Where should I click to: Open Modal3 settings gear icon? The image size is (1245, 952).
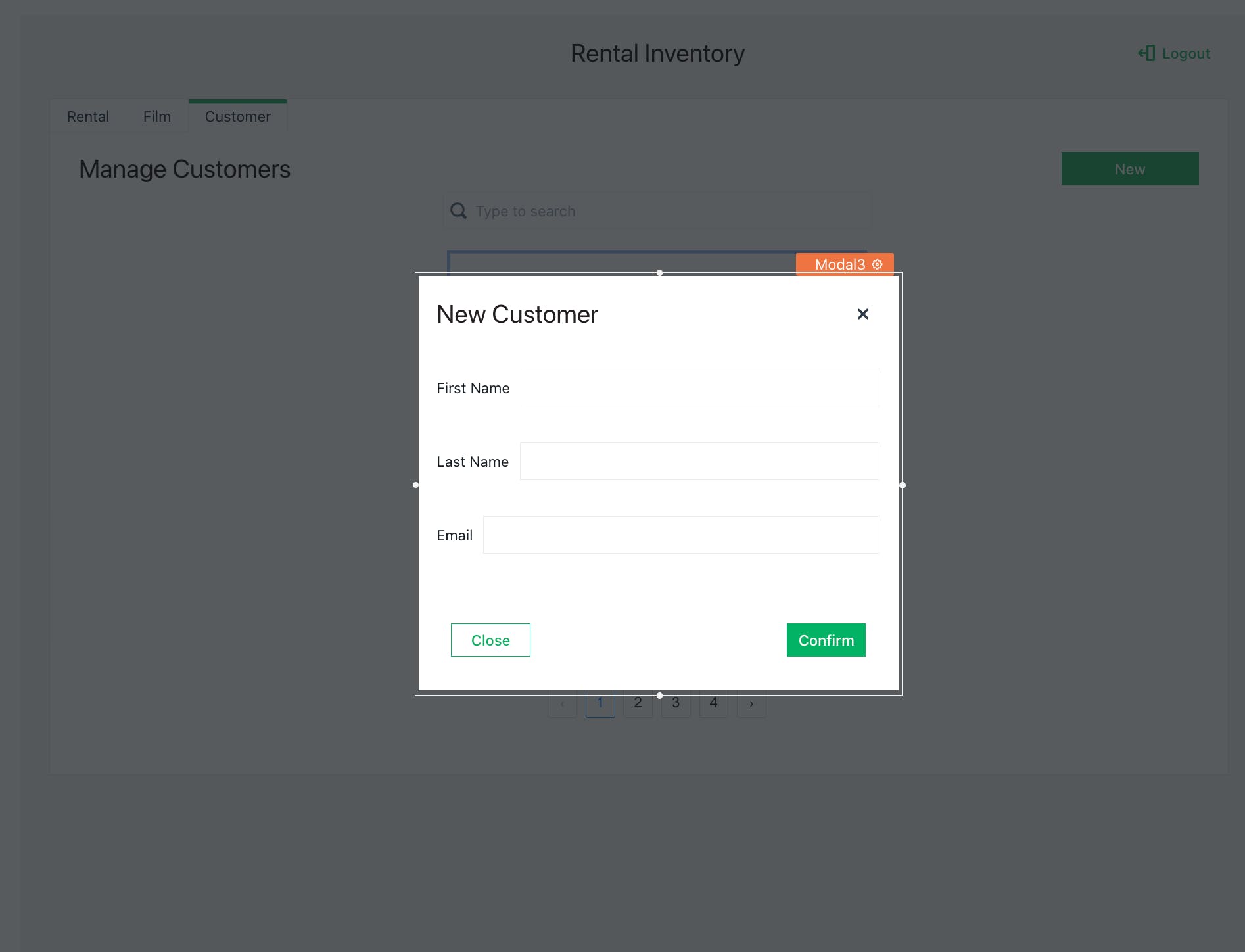tap(878, 264)
